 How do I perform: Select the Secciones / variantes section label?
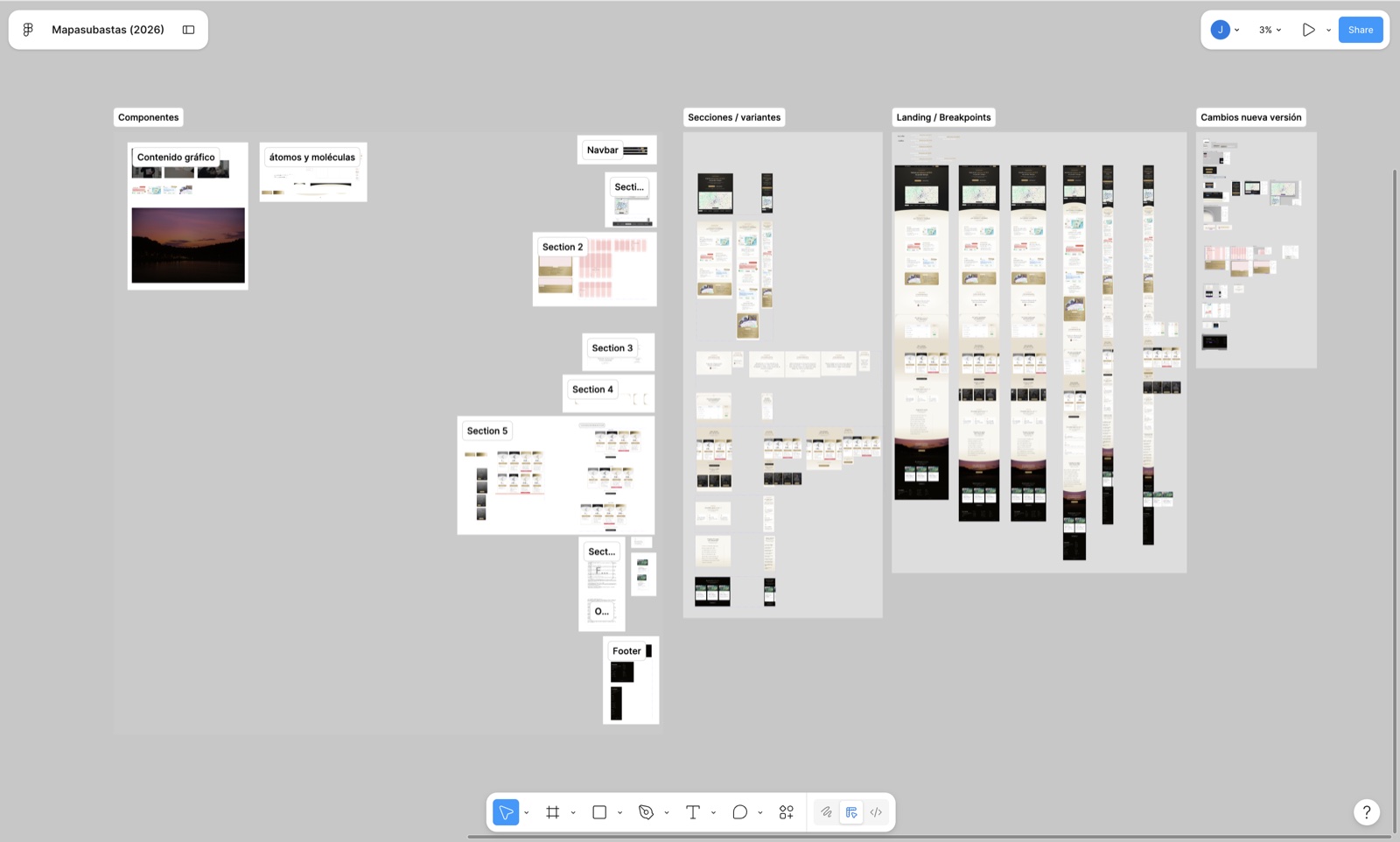(x=734, y=117)
